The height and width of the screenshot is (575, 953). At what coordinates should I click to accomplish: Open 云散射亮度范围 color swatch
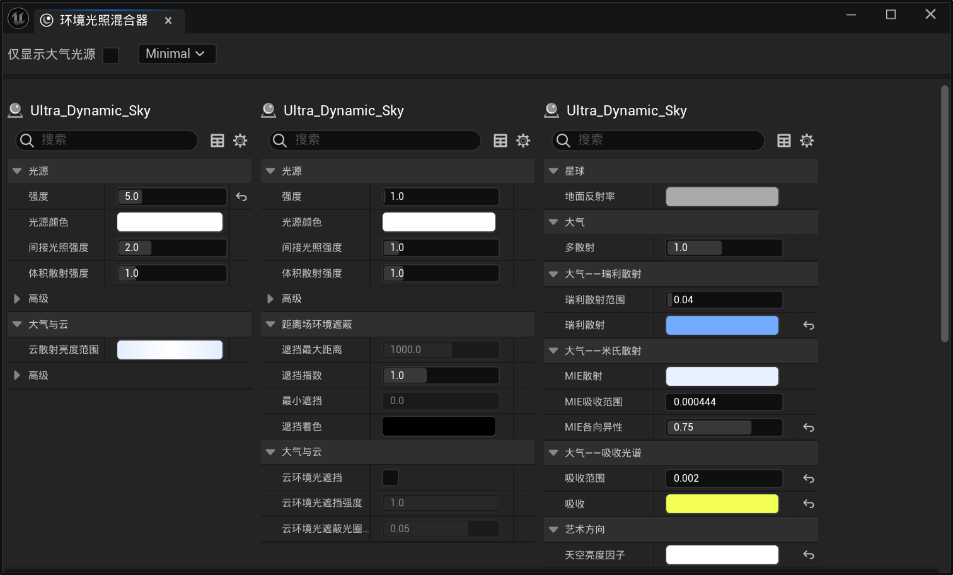coord(170,349)
